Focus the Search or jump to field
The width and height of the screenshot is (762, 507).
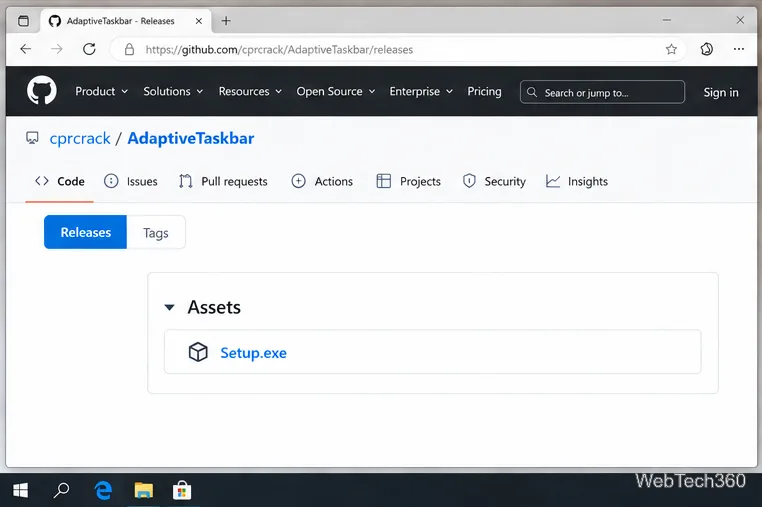603,92
